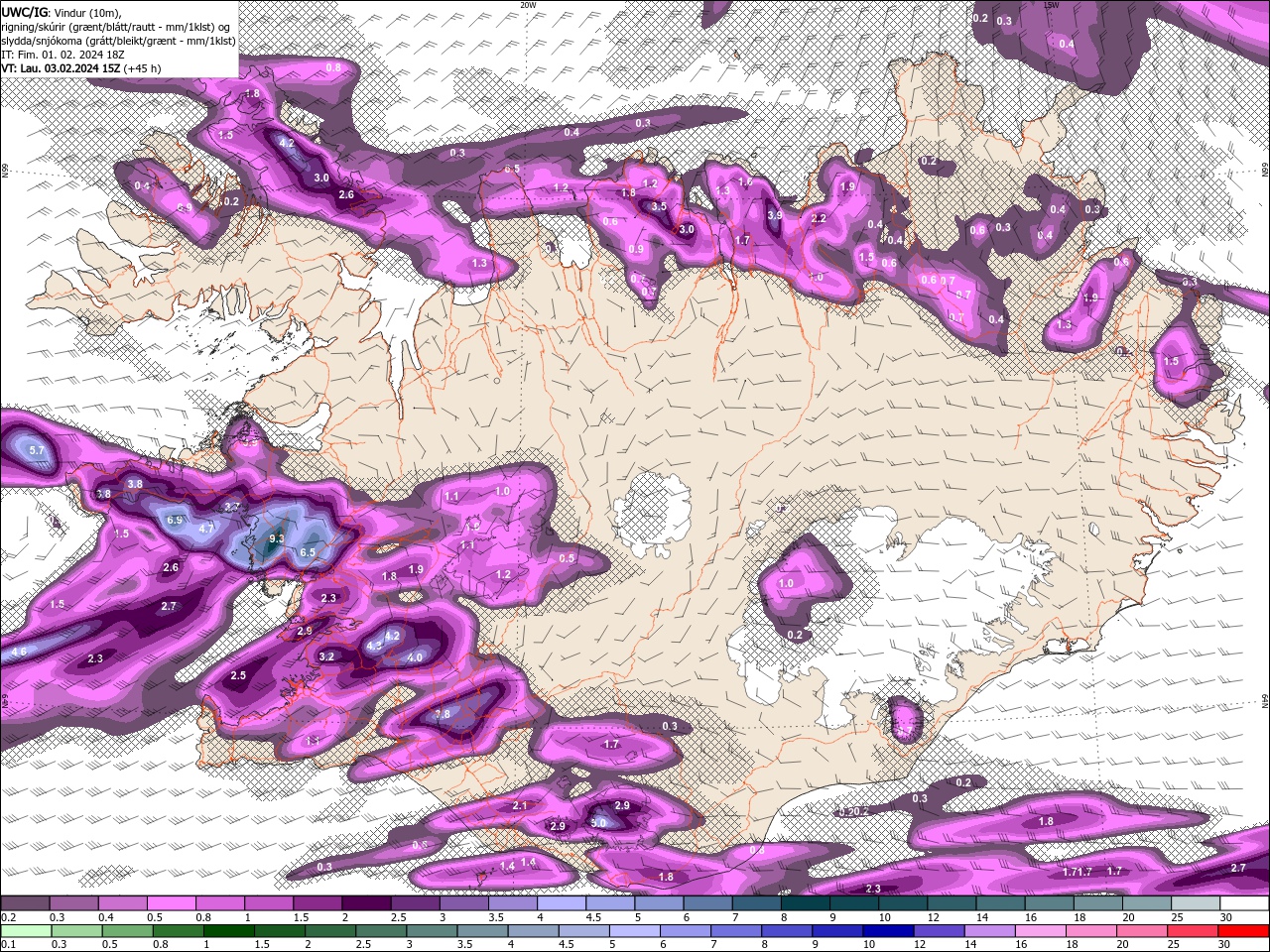Select the 4.6 value on the map
Image resolution: width=1270 pixels, height=952 pixels.
pyautogui.click(x=19, y=652)
